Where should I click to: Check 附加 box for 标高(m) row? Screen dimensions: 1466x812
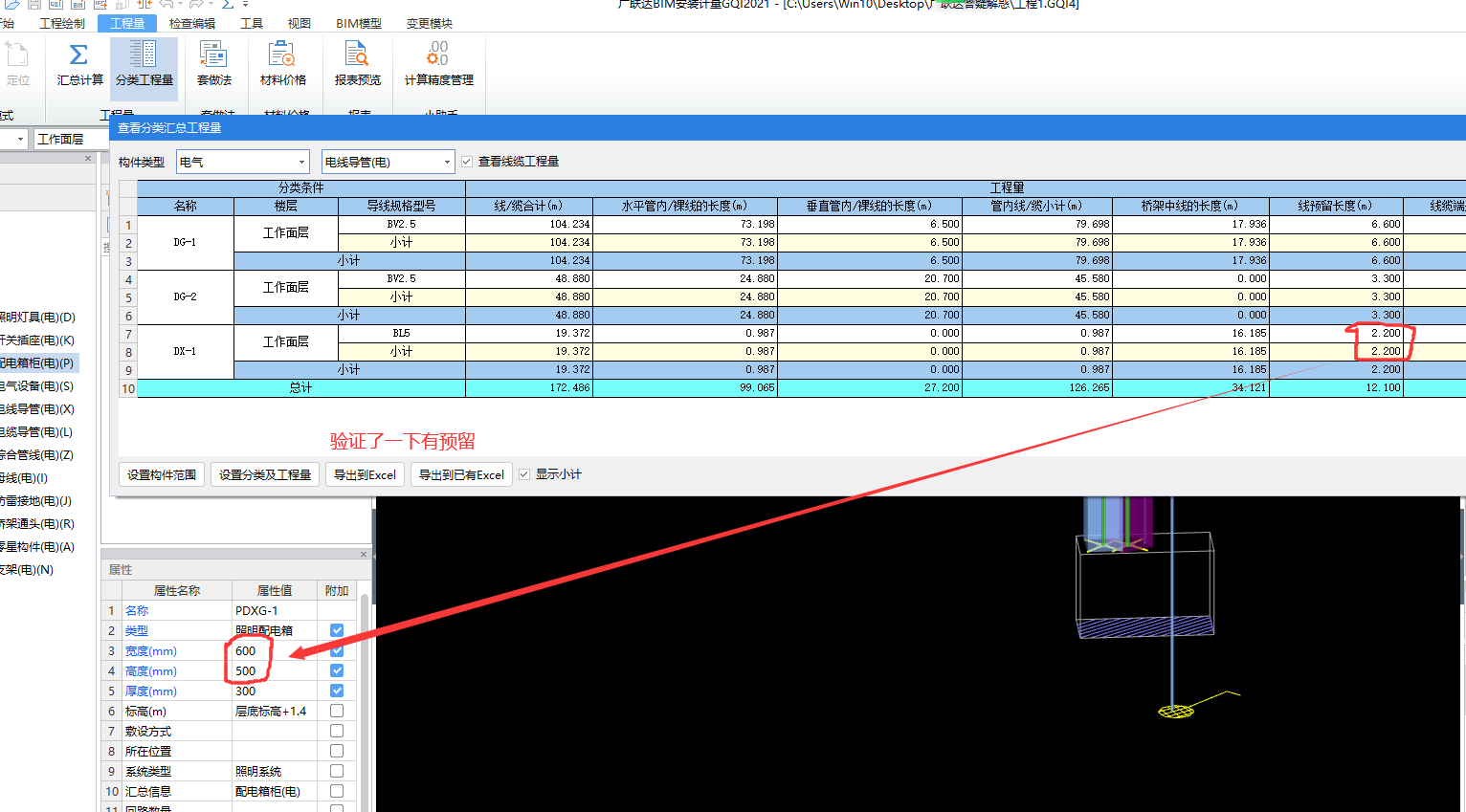[337, 711]
